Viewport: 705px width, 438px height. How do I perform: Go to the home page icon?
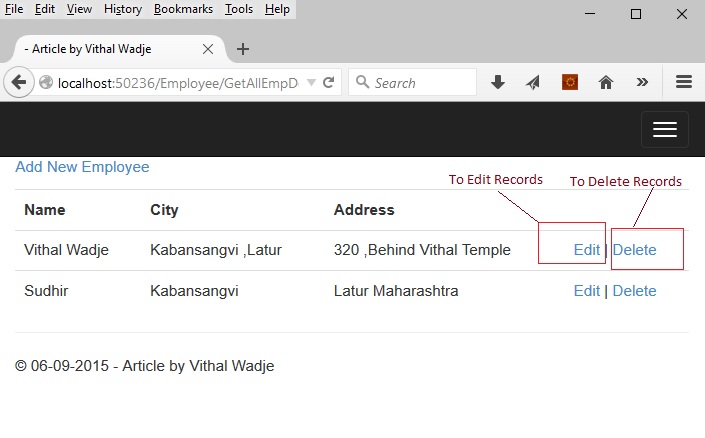click(x=606, y=82)
